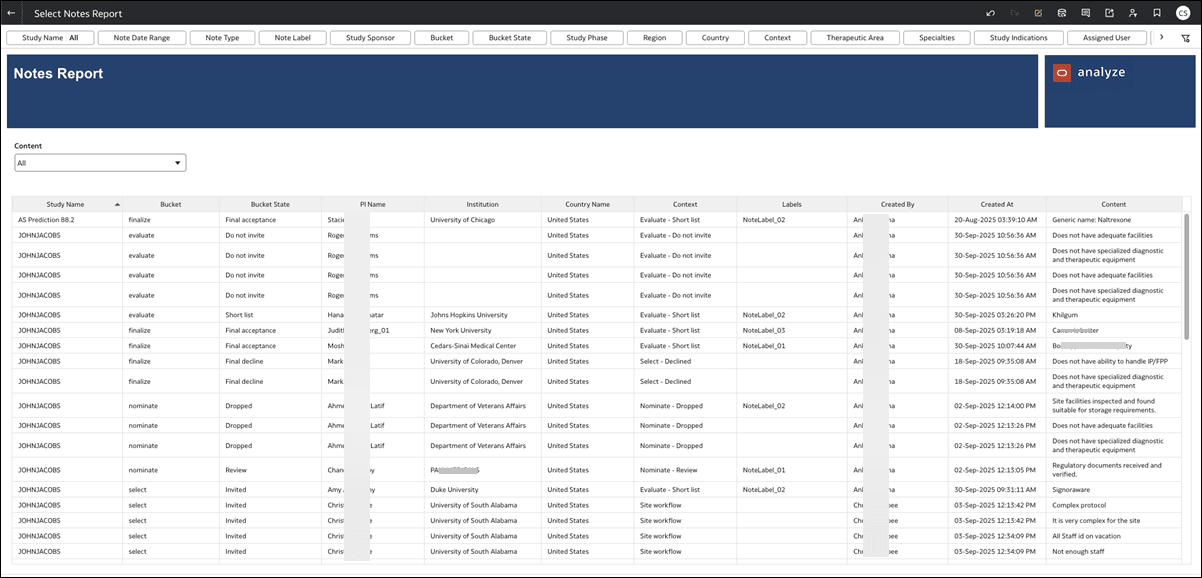Click the Country Name column header
The image size is (1202, 578).
(587, 204)
